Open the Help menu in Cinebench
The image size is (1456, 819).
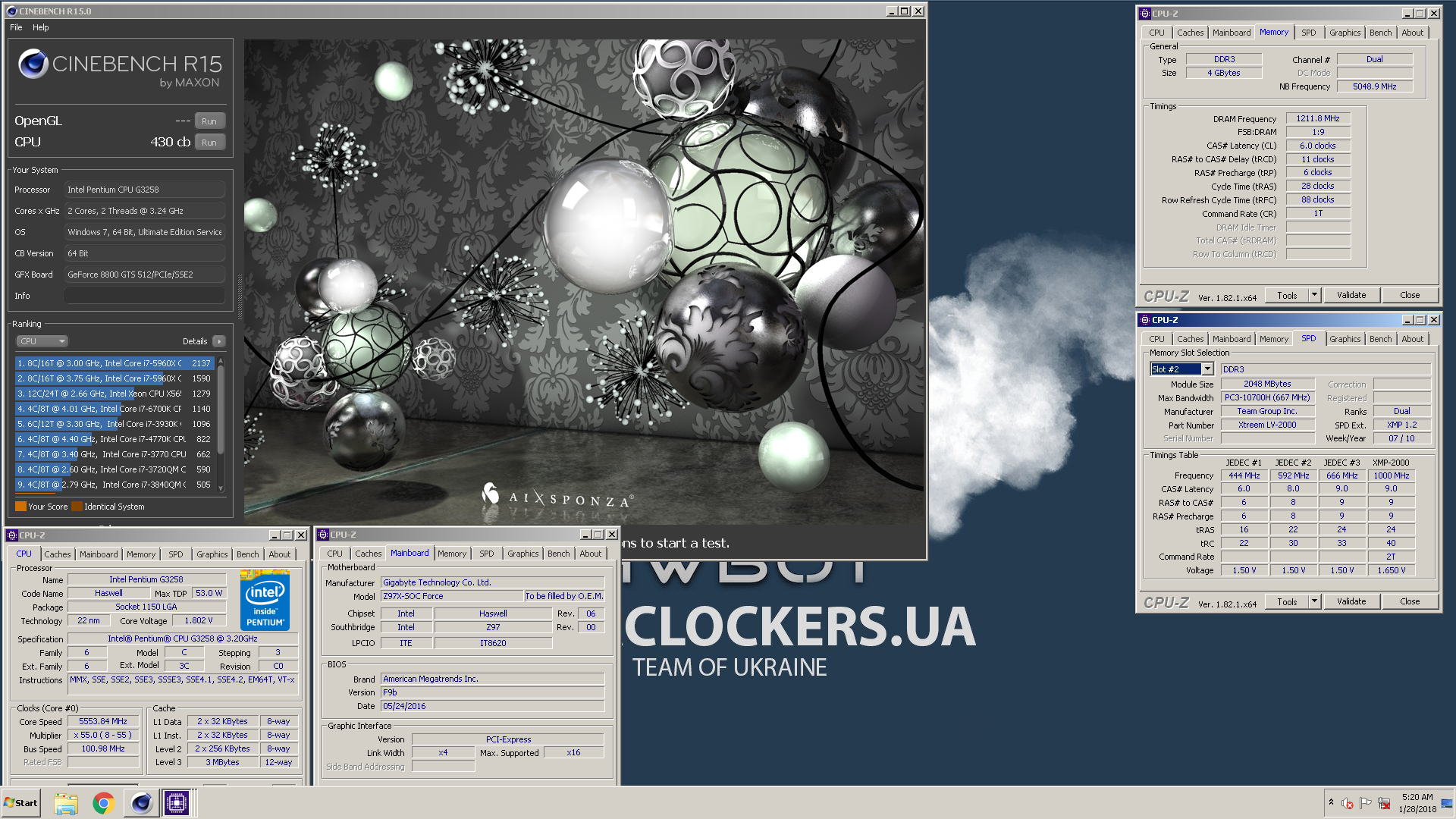[41, 27]
